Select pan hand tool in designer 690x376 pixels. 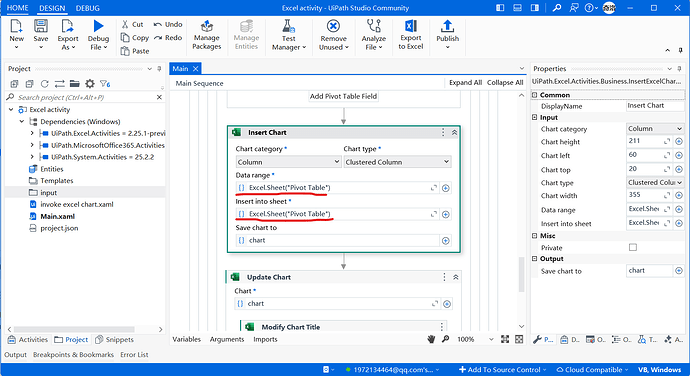(x=431, y=339)
